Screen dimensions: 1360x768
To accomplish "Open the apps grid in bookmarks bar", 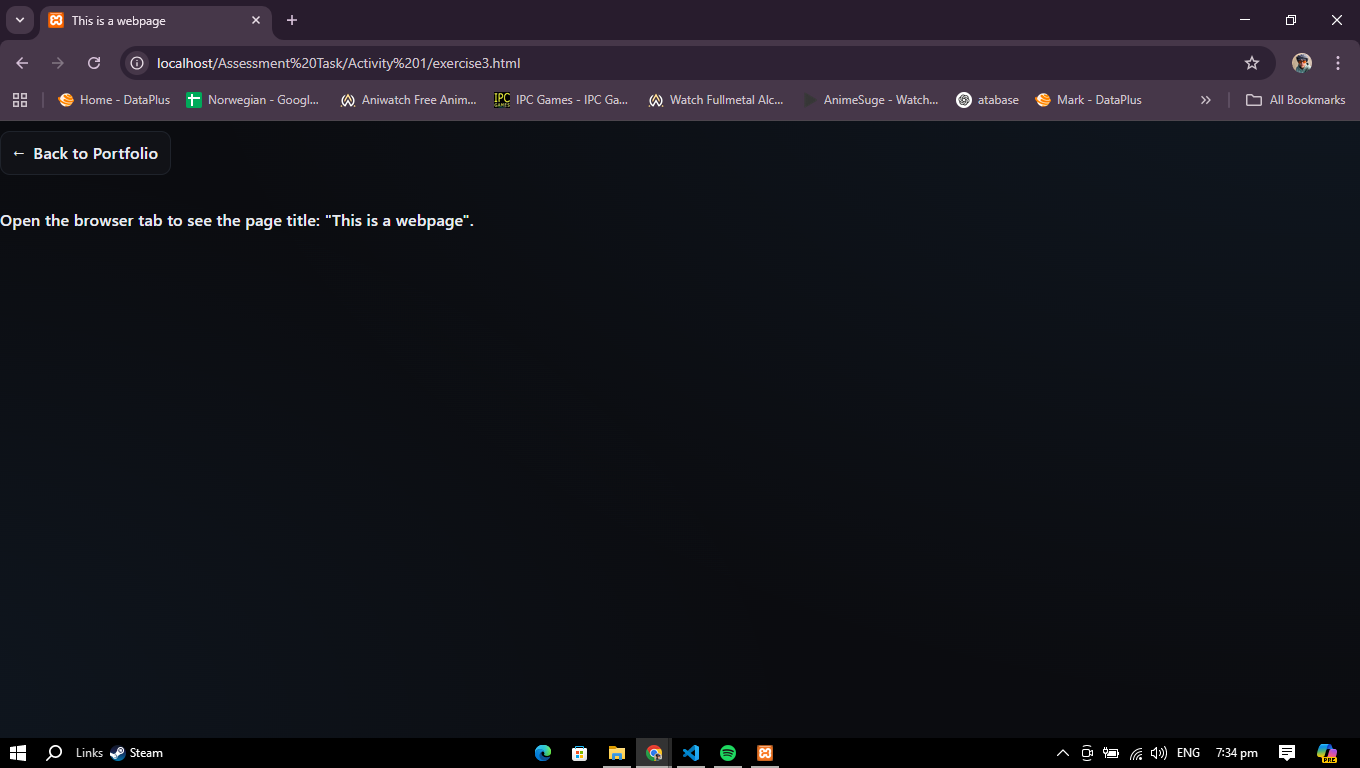I will pos(20,100).
